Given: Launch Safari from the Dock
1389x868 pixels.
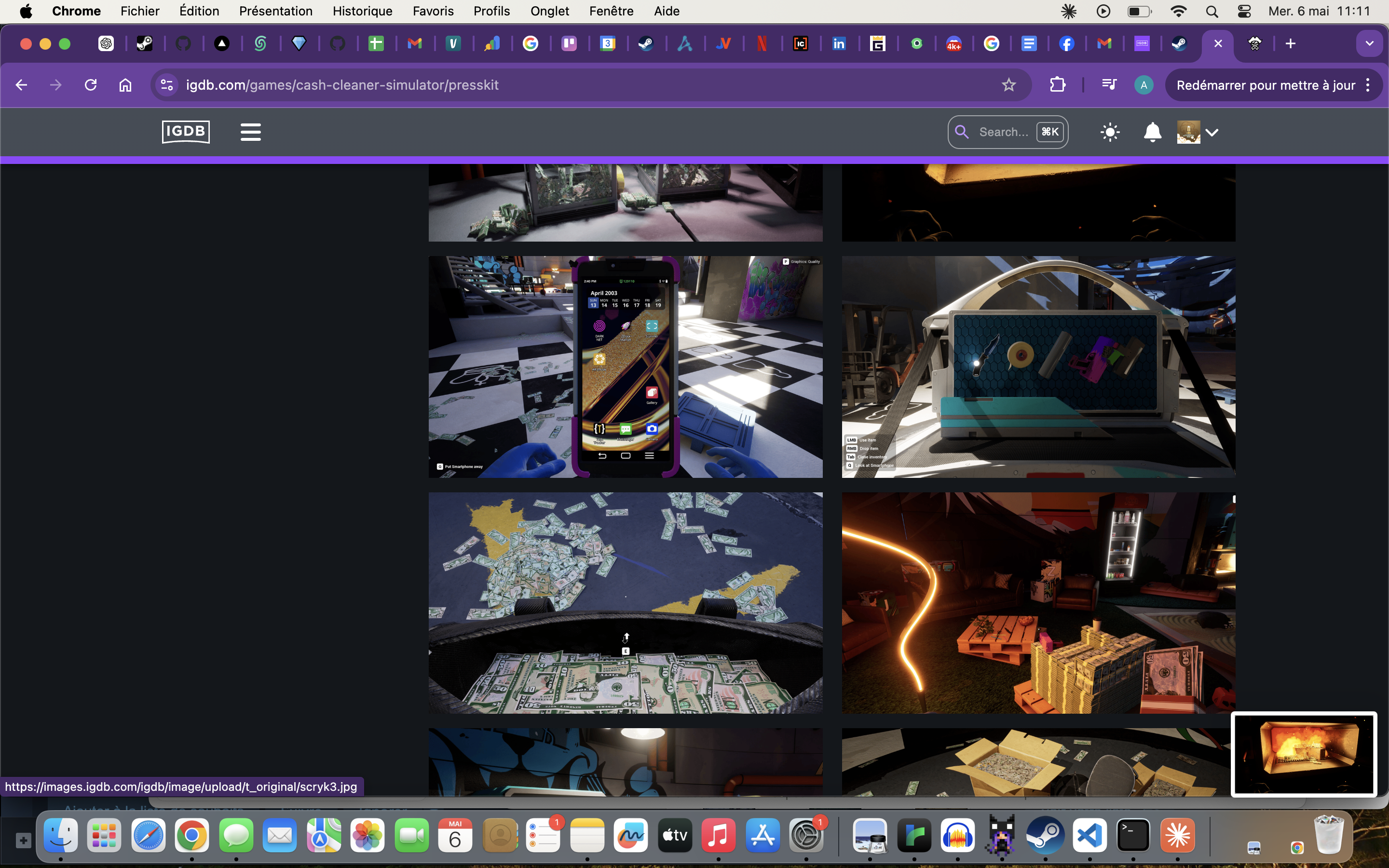Looking at the screenshot, I should coord(148,835).
